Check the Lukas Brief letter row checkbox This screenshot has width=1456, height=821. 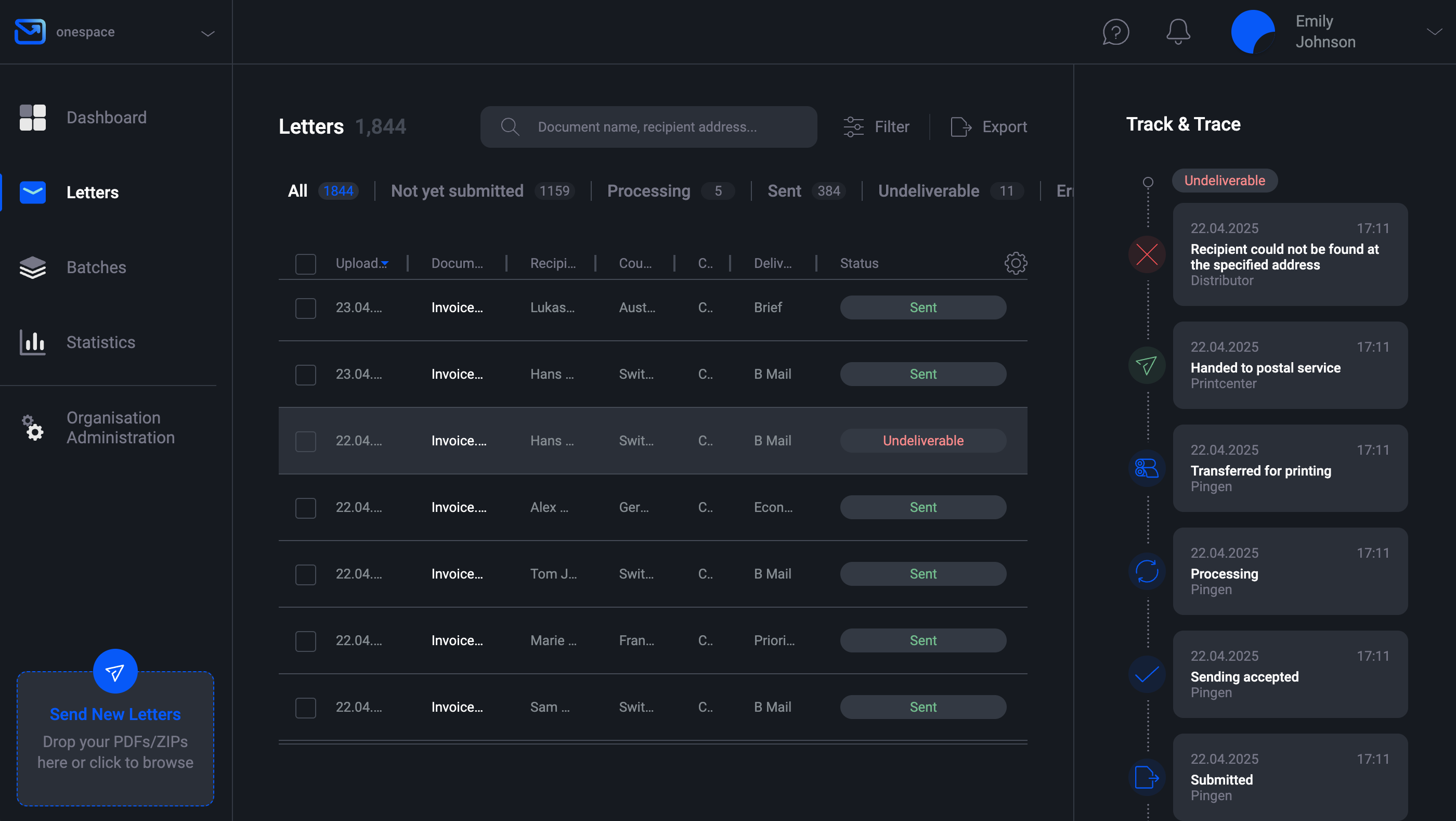coord(305,308)
